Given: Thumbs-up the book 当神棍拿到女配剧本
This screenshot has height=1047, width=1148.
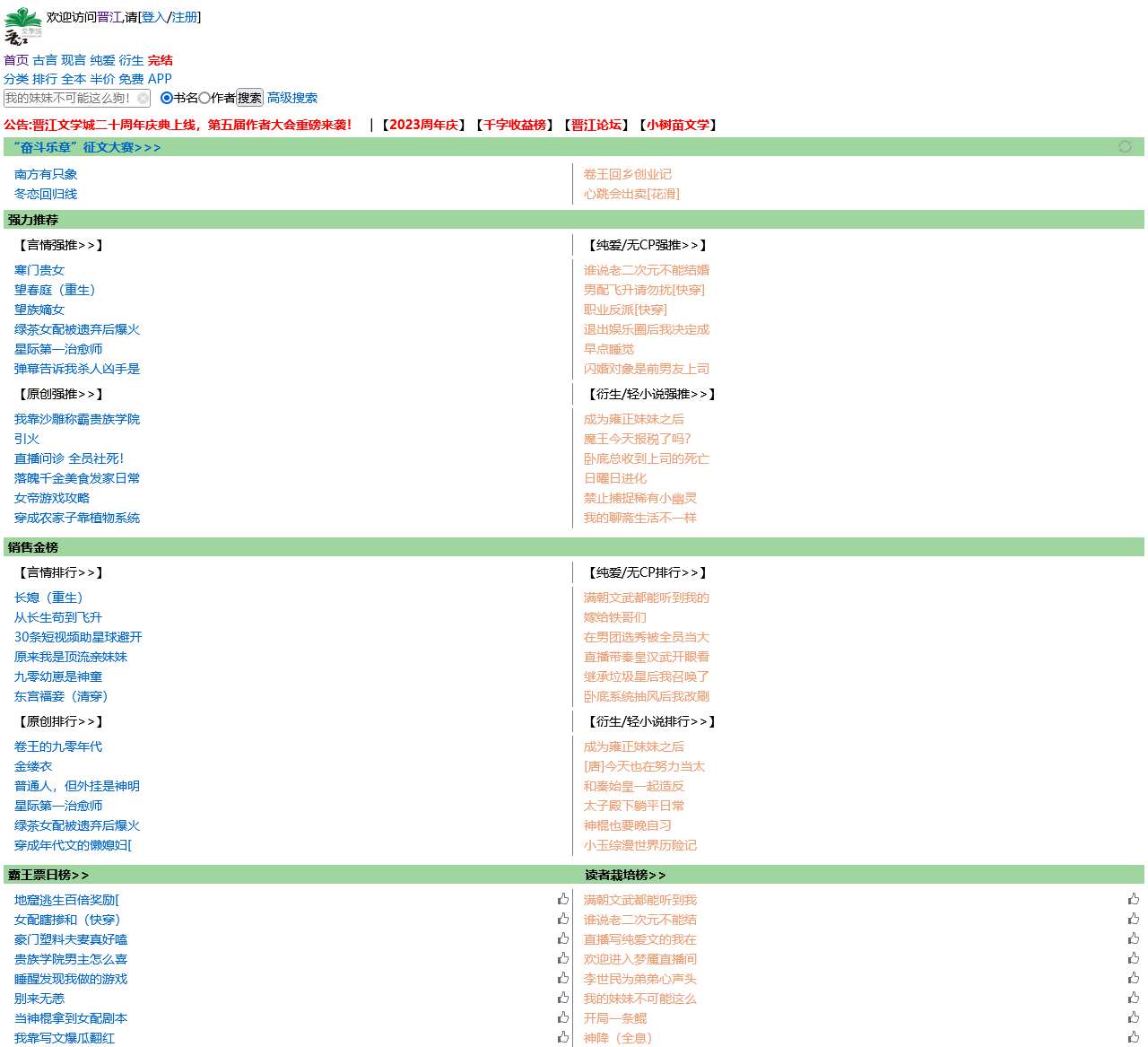Looking at the screenshot, I should 563,1017.
